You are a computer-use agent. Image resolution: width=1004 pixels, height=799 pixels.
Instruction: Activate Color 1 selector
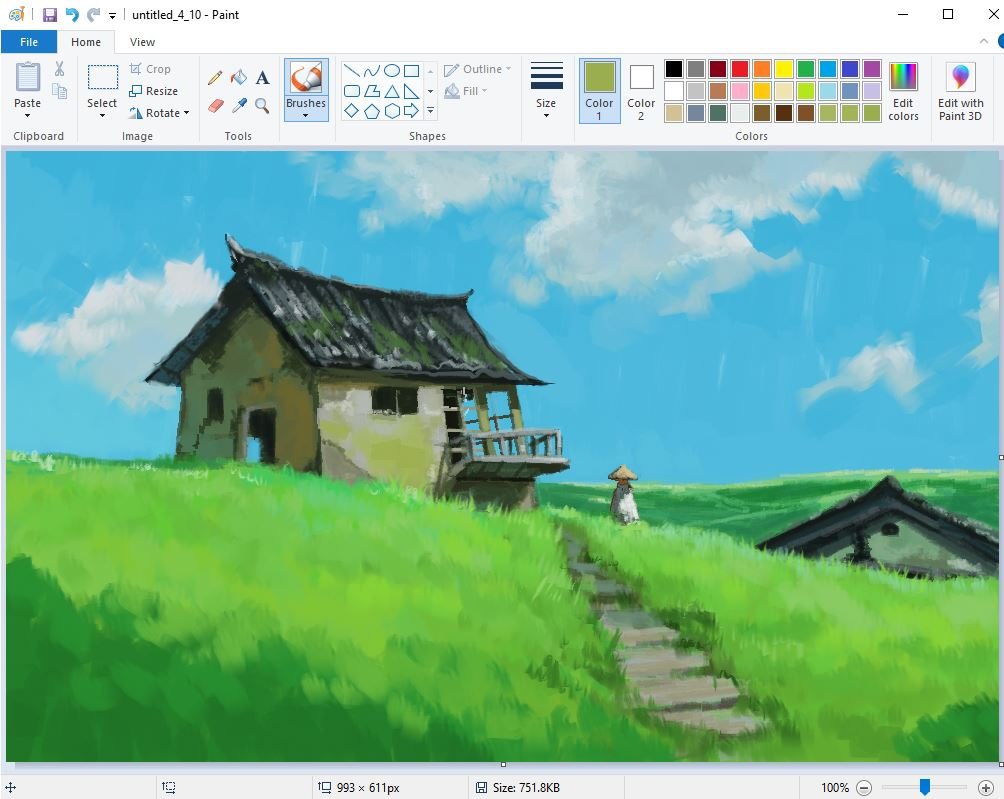pyautogui.click(x=599, y=91)
